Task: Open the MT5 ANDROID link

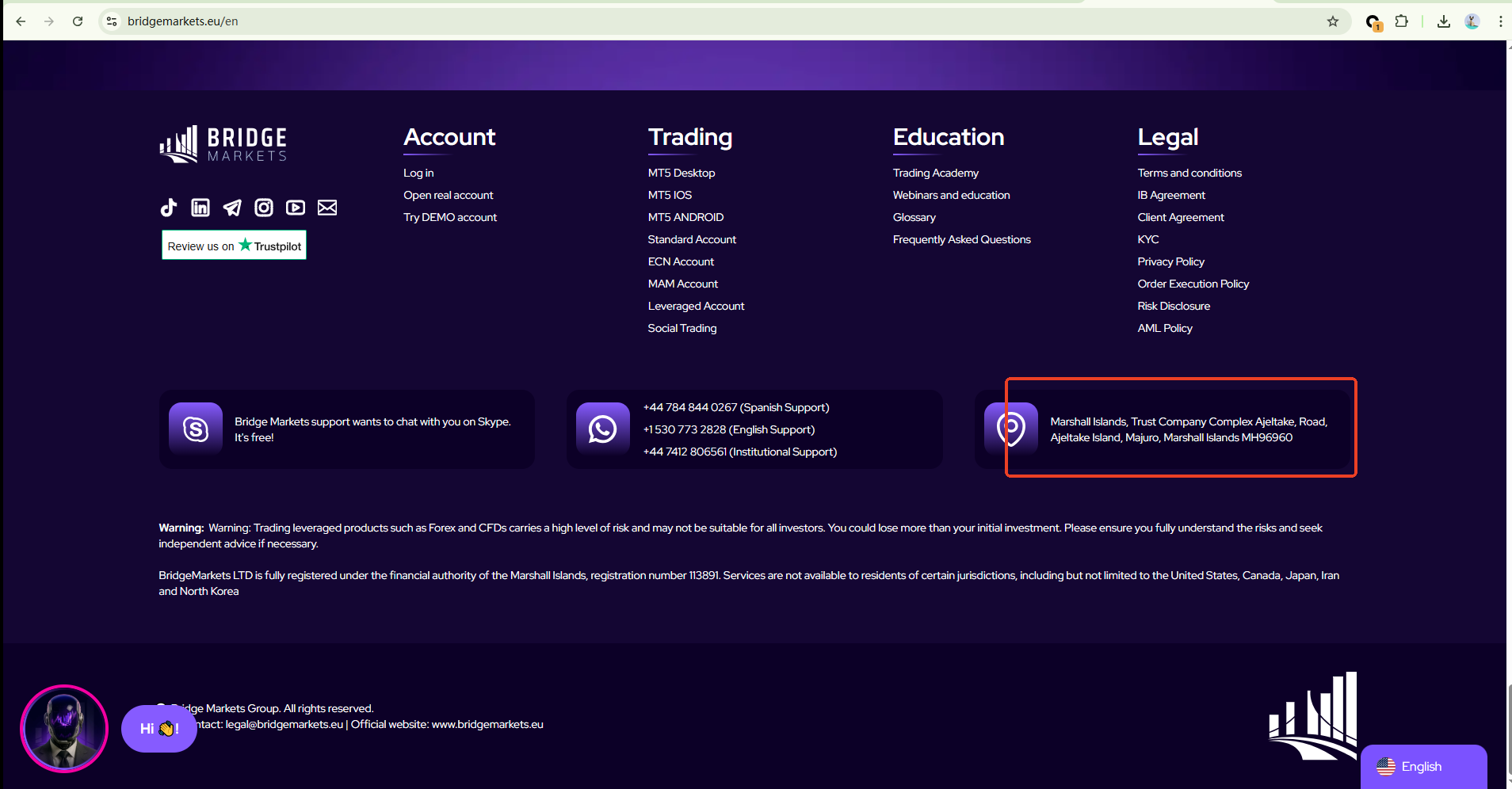Action: pyautogui.click(x=686, y=217)
